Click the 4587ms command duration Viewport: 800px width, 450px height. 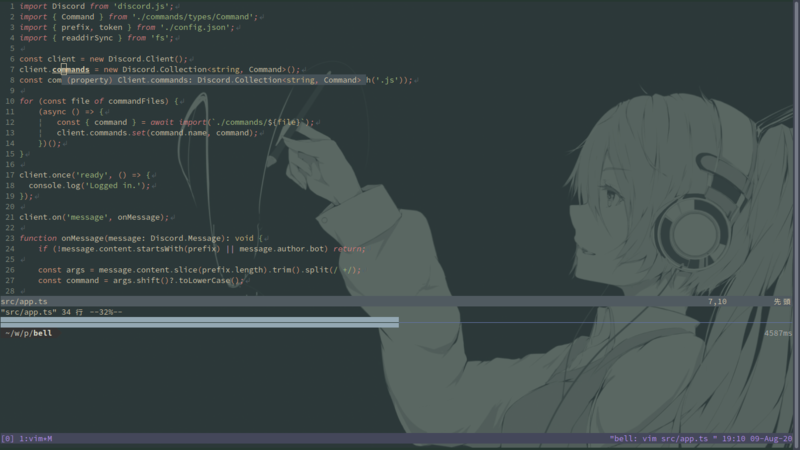point(778,333)
